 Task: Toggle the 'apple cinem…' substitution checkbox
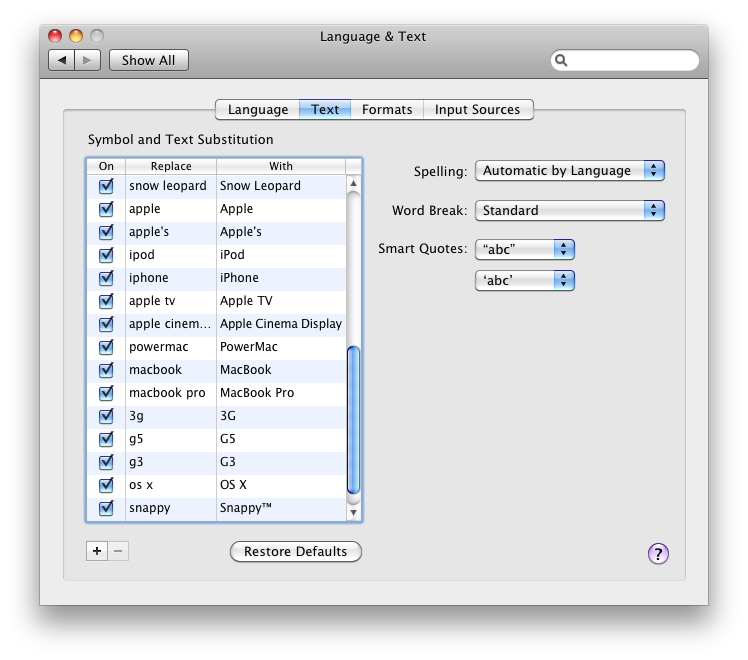click(106, 323)
